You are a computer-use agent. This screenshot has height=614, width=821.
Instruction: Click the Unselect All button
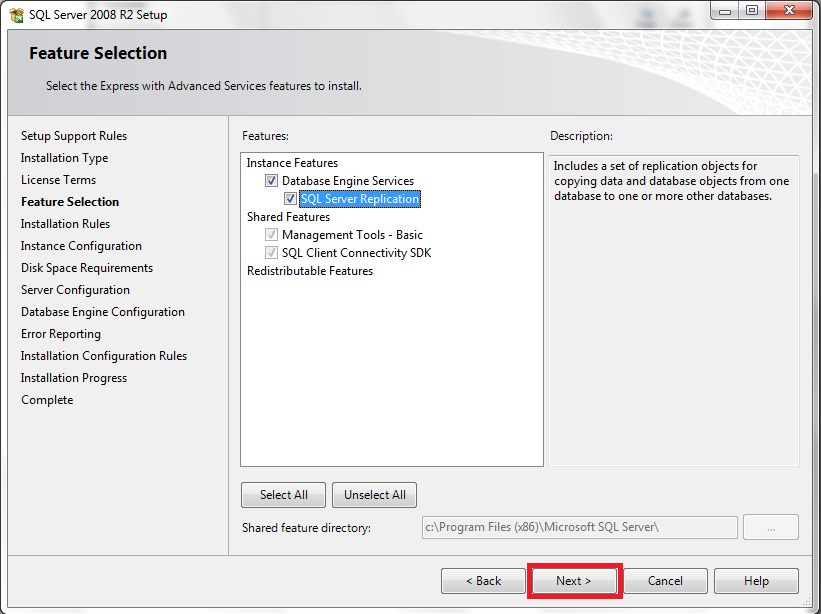374,495
